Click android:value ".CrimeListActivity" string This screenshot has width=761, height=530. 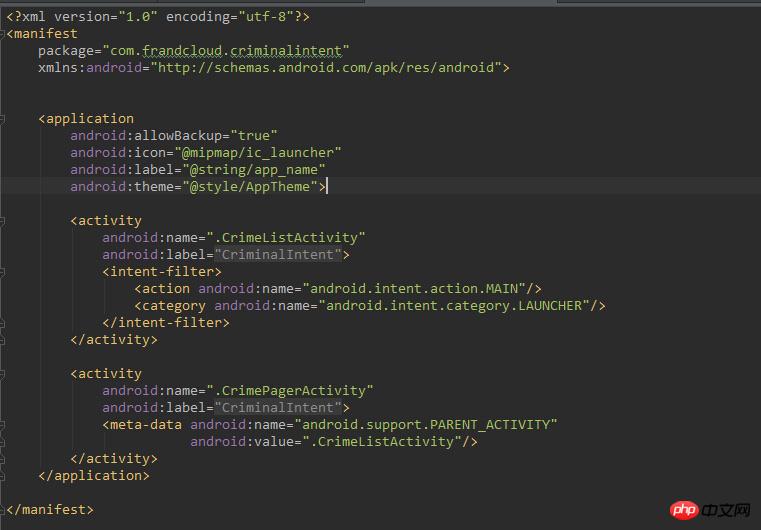pos(382,442)
